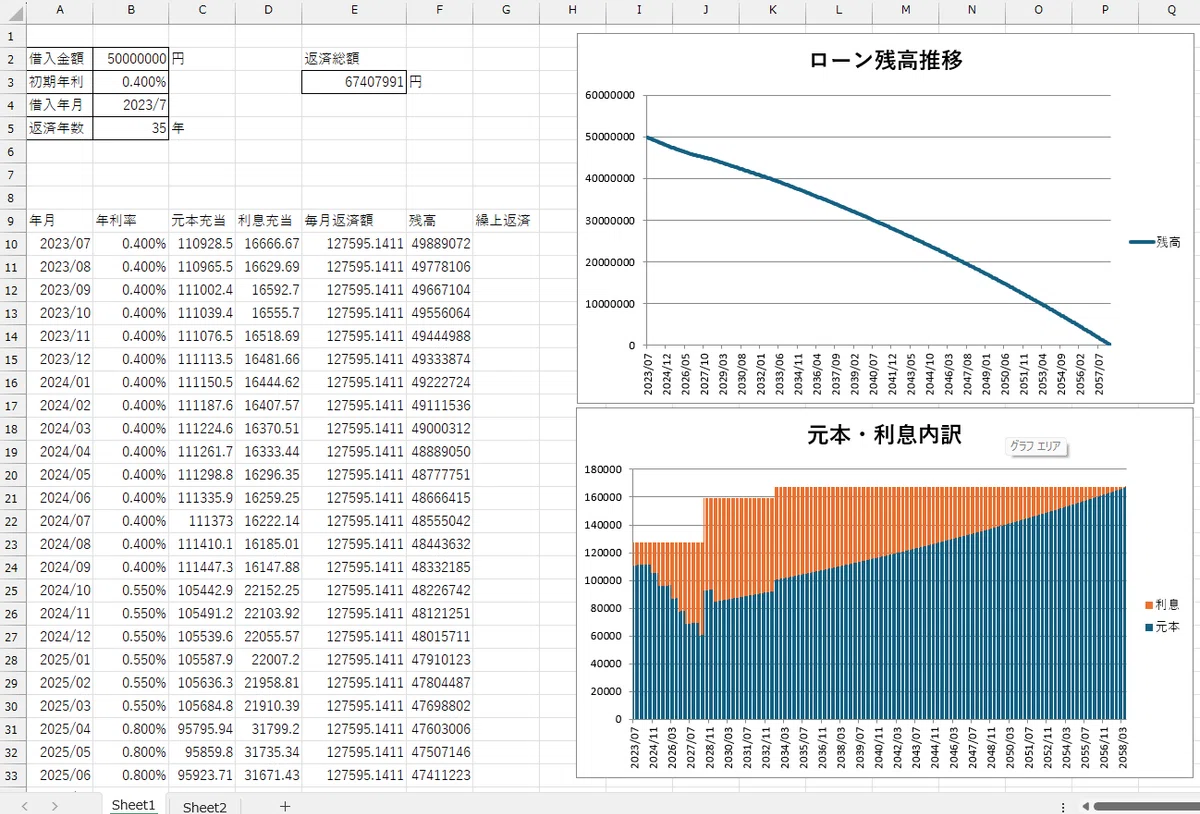Select the balance cell 48226742
The width and height of the screenshot is (1200, 814).
[x=439, y=590]
